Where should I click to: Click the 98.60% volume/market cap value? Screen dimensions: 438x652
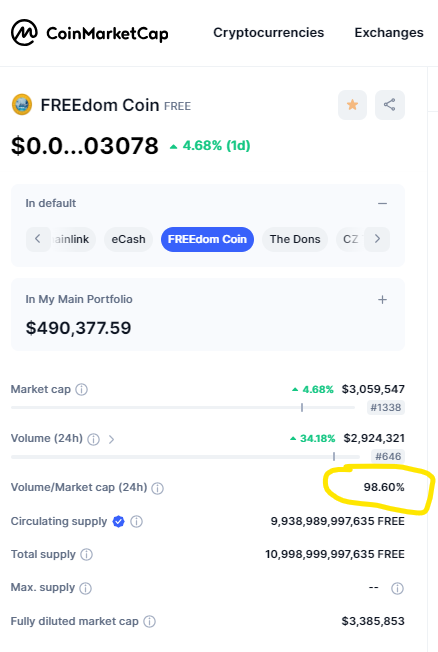coord(384,487)
